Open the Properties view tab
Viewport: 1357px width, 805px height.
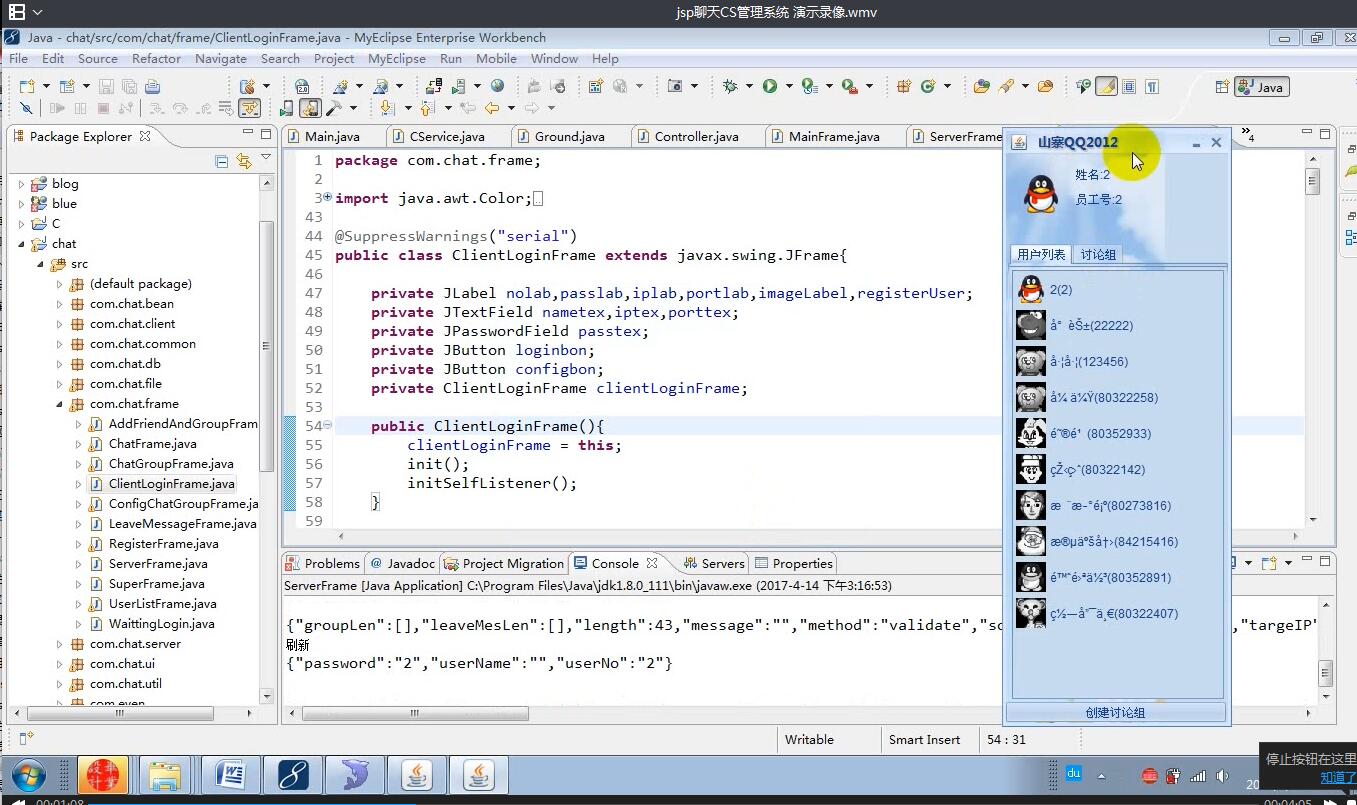coord(794,563)
